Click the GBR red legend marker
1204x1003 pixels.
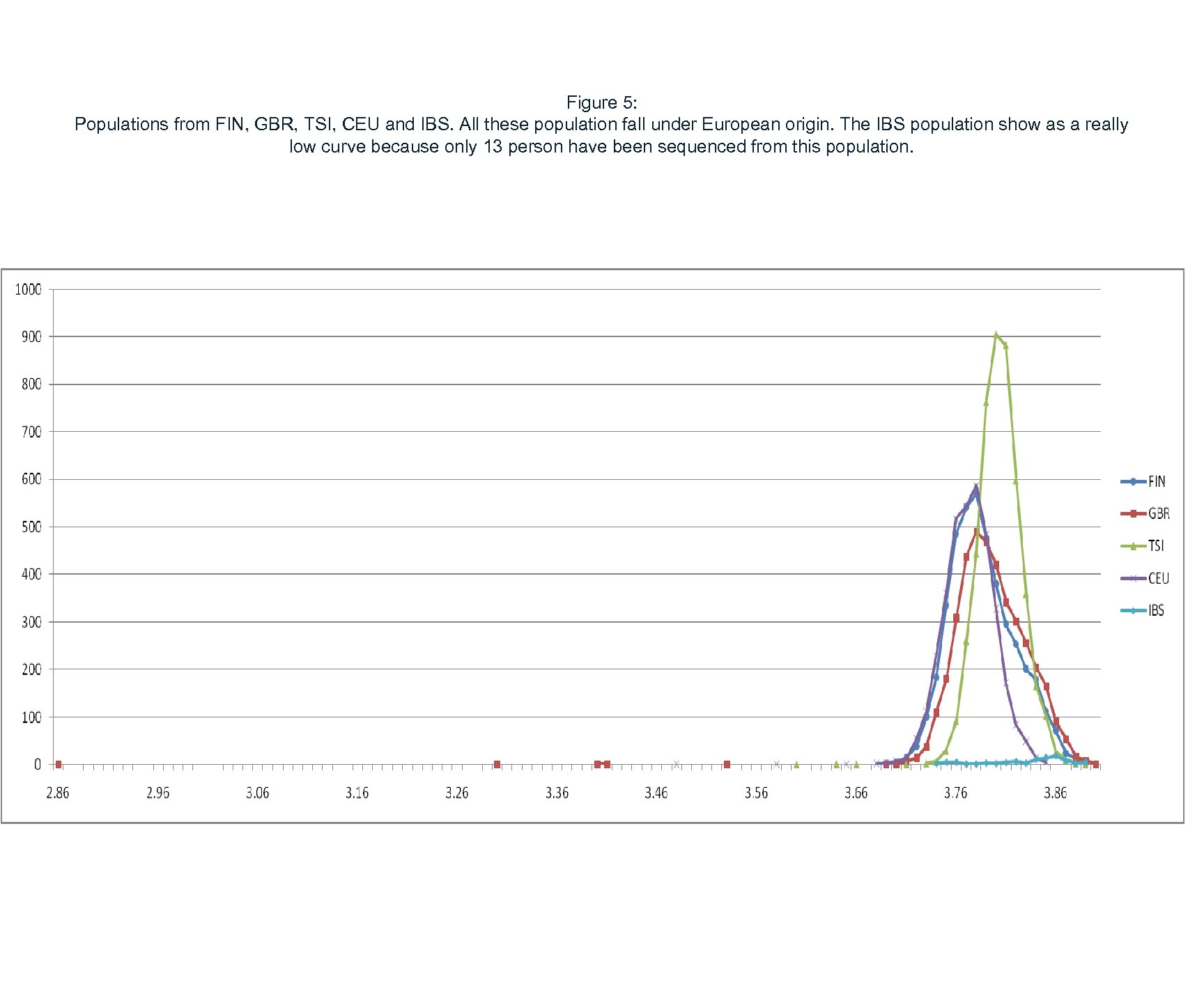[x=1134, y=513]
